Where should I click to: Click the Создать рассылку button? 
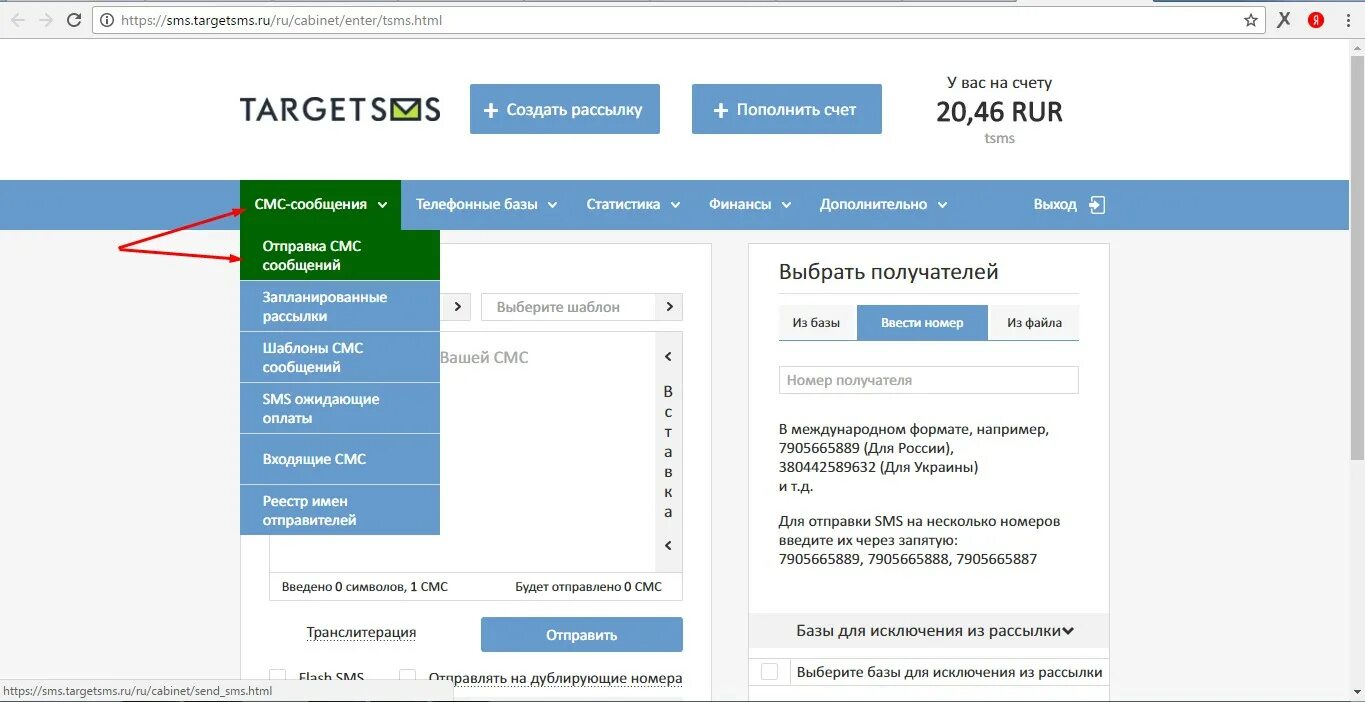pyautogui.click(x=565, y=109)
